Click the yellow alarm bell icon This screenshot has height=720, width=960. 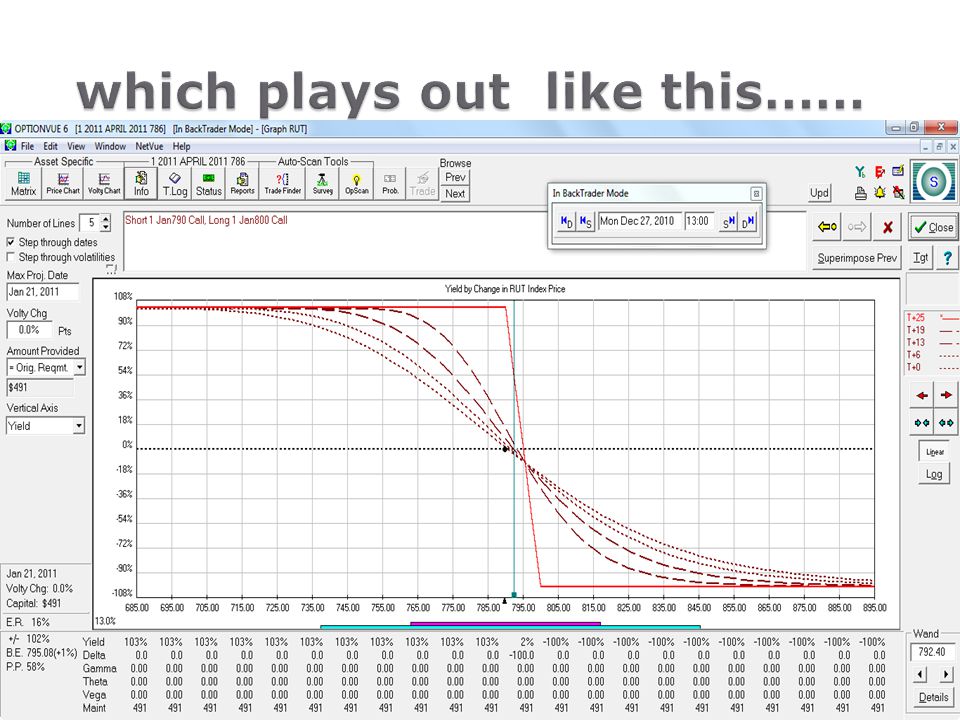880,192
